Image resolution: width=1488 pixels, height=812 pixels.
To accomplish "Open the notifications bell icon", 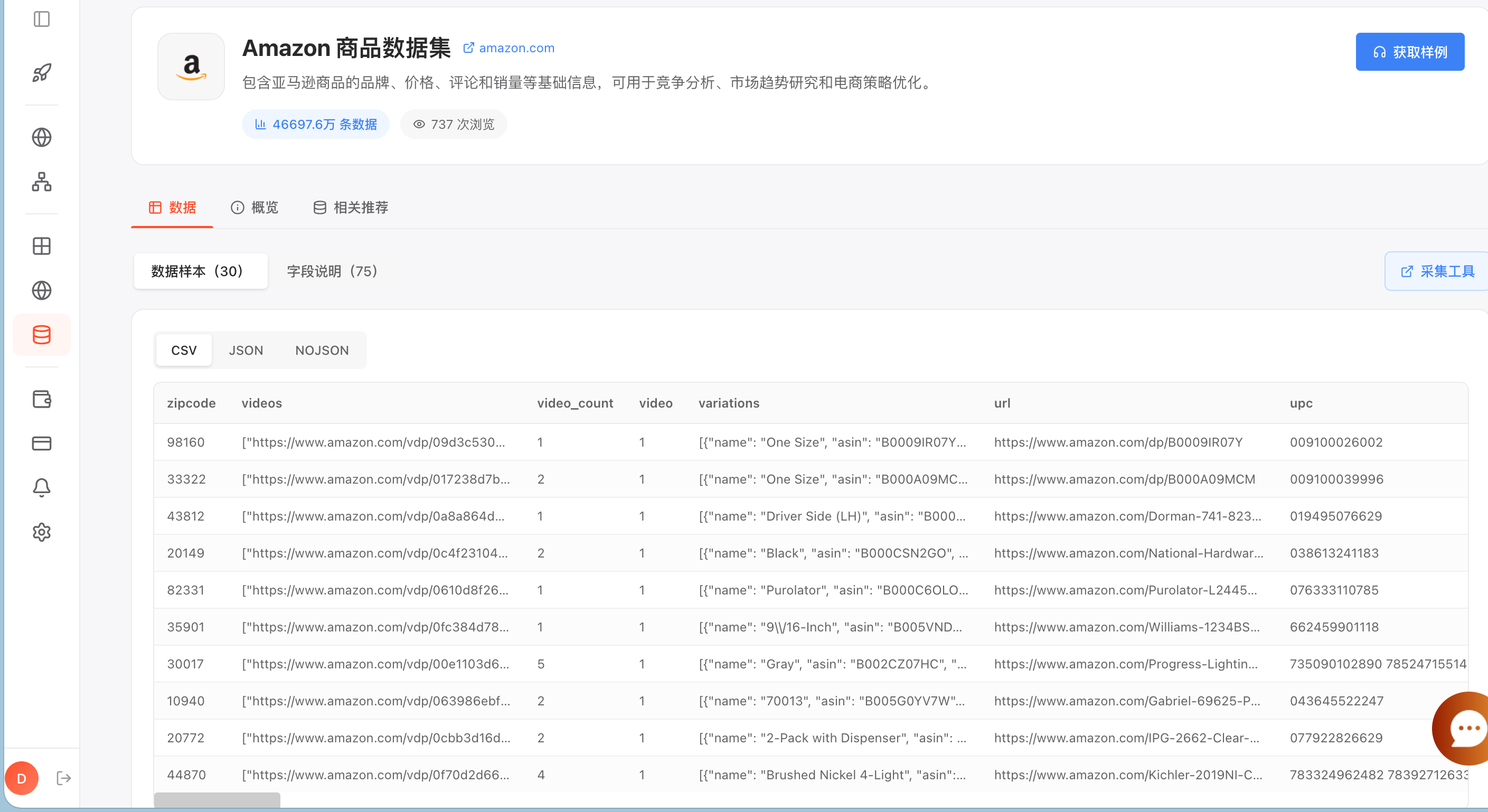I will coord(42,488).
